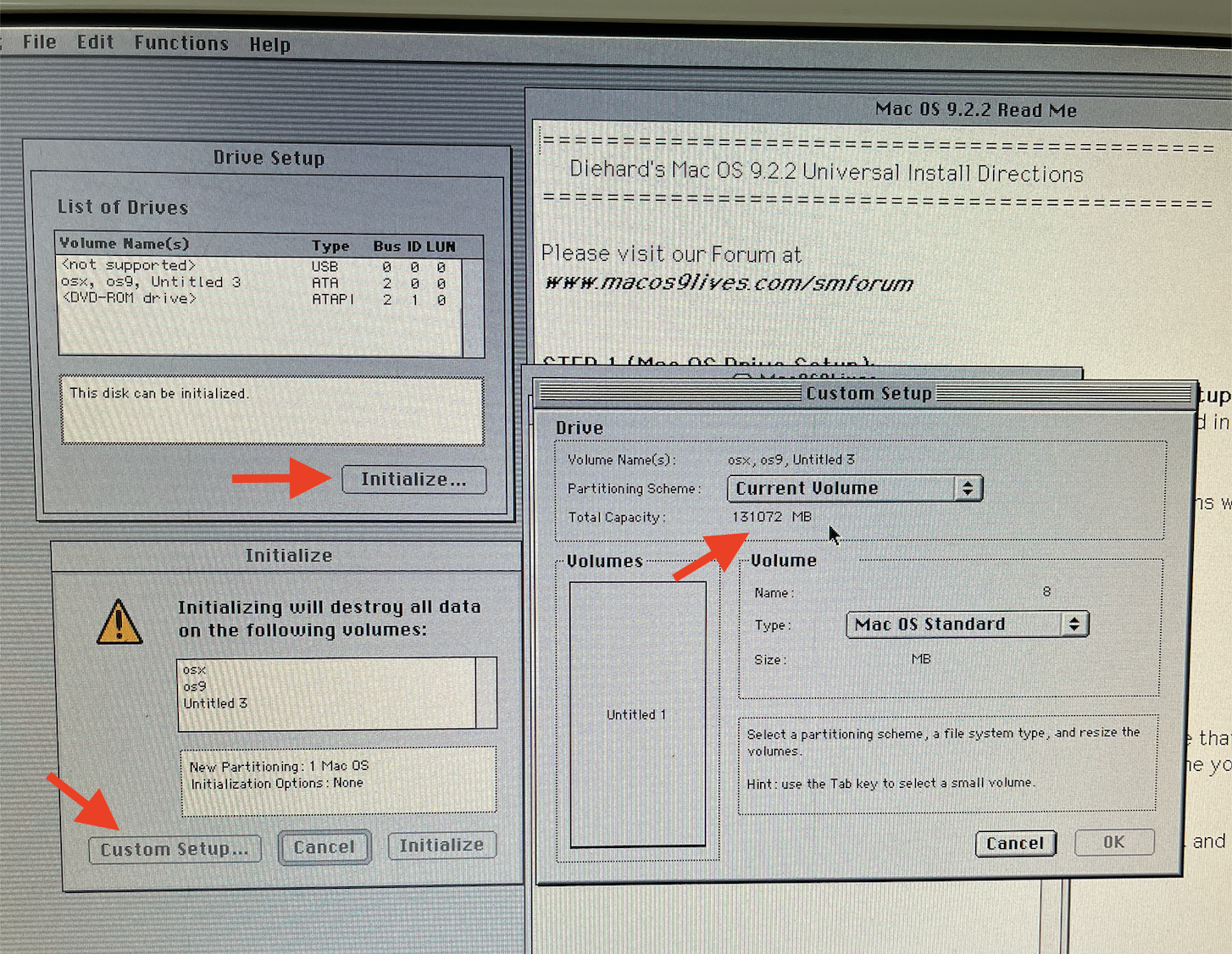
Task: Cancel the Initialize dialog
Action: [x=325, y=847]
